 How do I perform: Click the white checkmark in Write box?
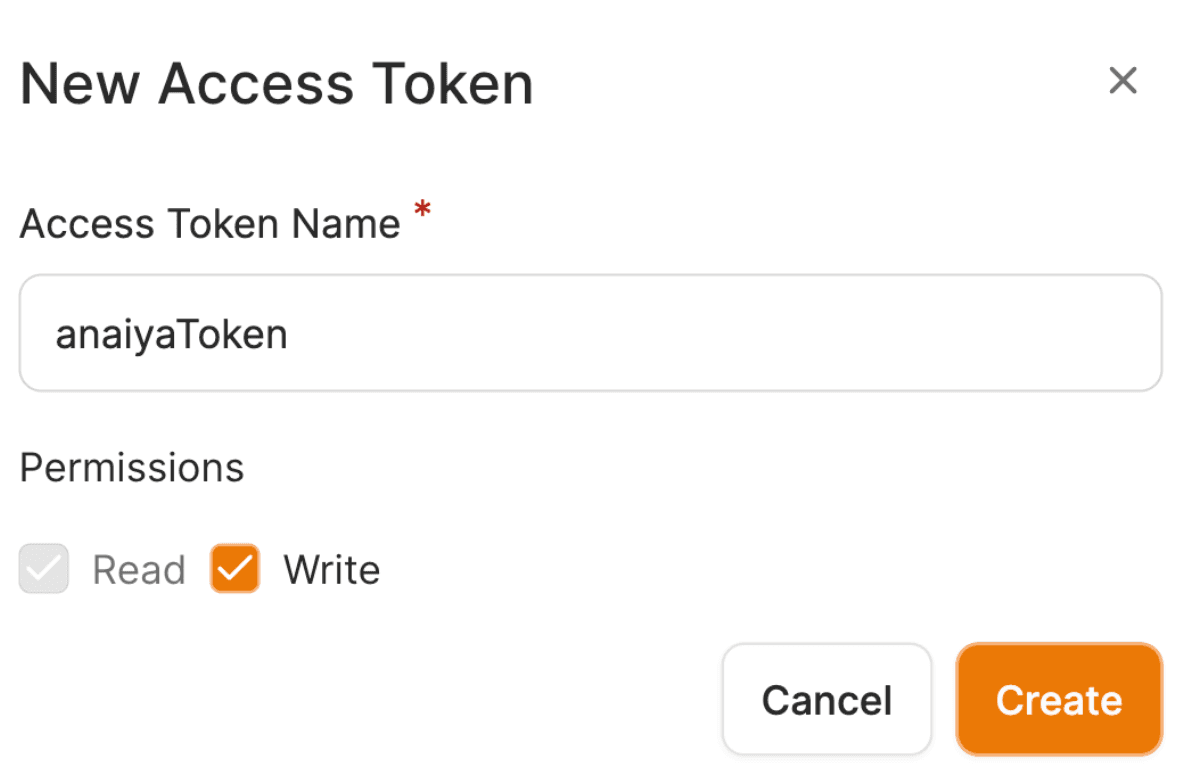tap(235, 569)
